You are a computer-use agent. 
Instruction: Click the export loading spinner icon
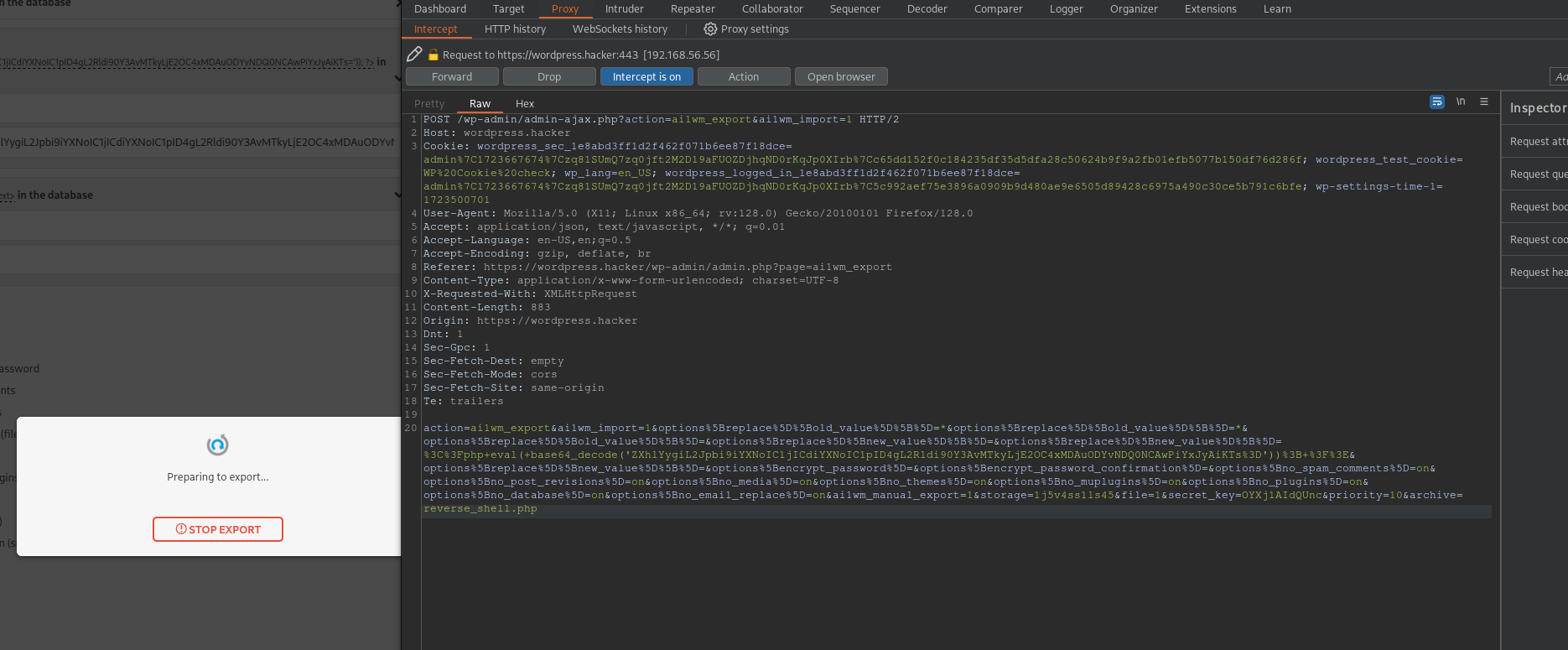pos(218,445)
